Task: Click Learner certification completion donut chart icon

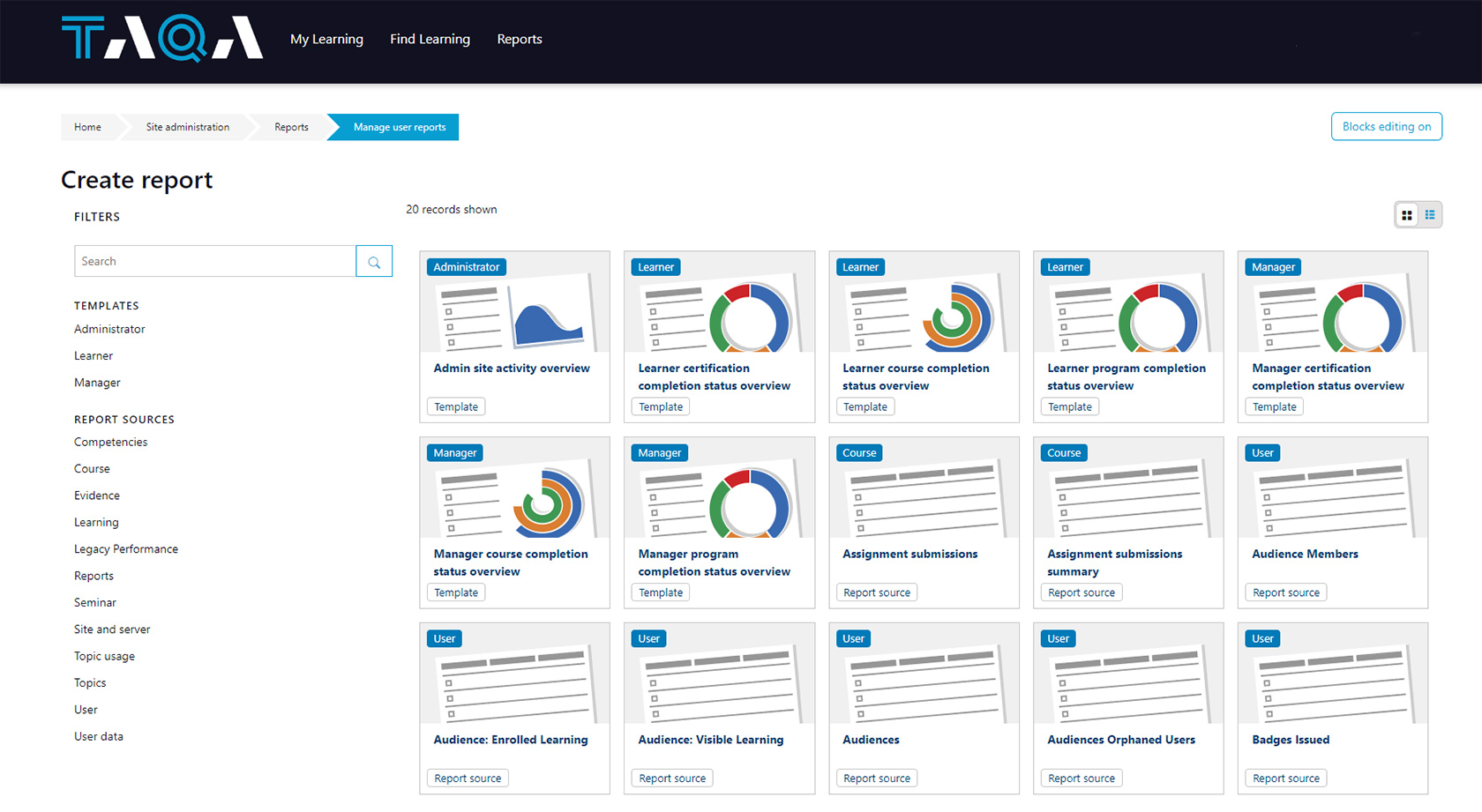Action: [x=750, y=317]
